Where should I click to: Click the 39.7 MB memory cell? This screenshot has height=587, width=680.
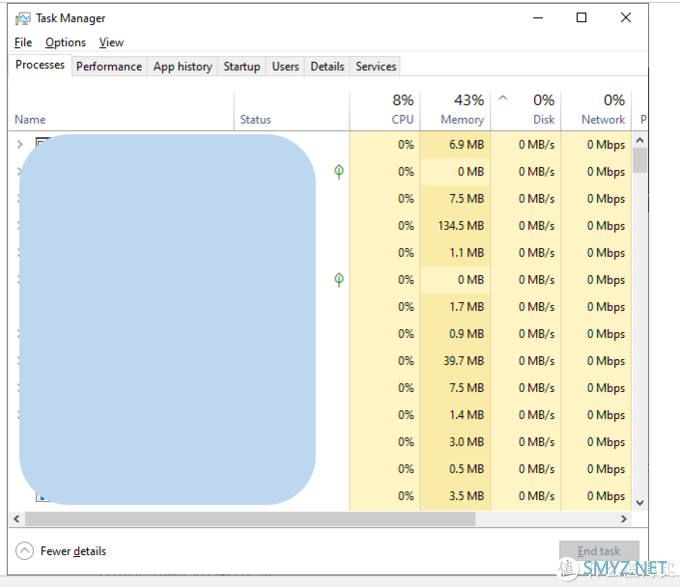(455, 361)
